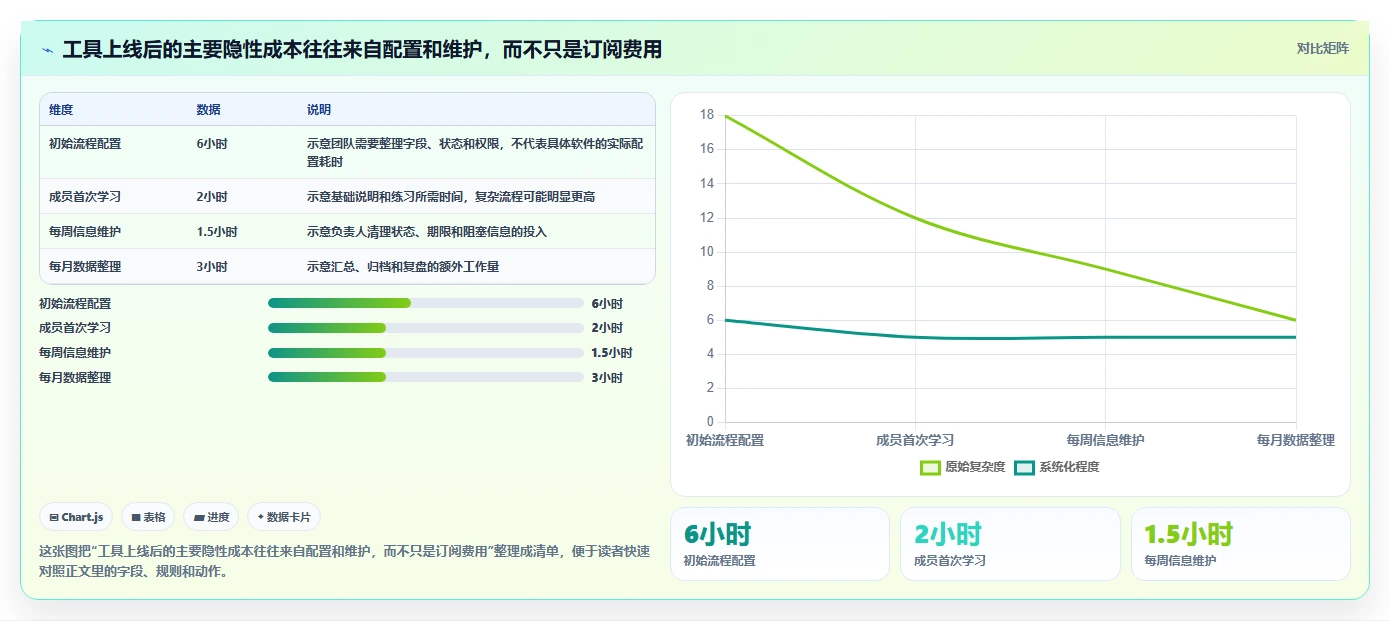Click the 18 tick on the y-axis
This screenshot has height=621, width=1390.
click(x=707, y=115)
